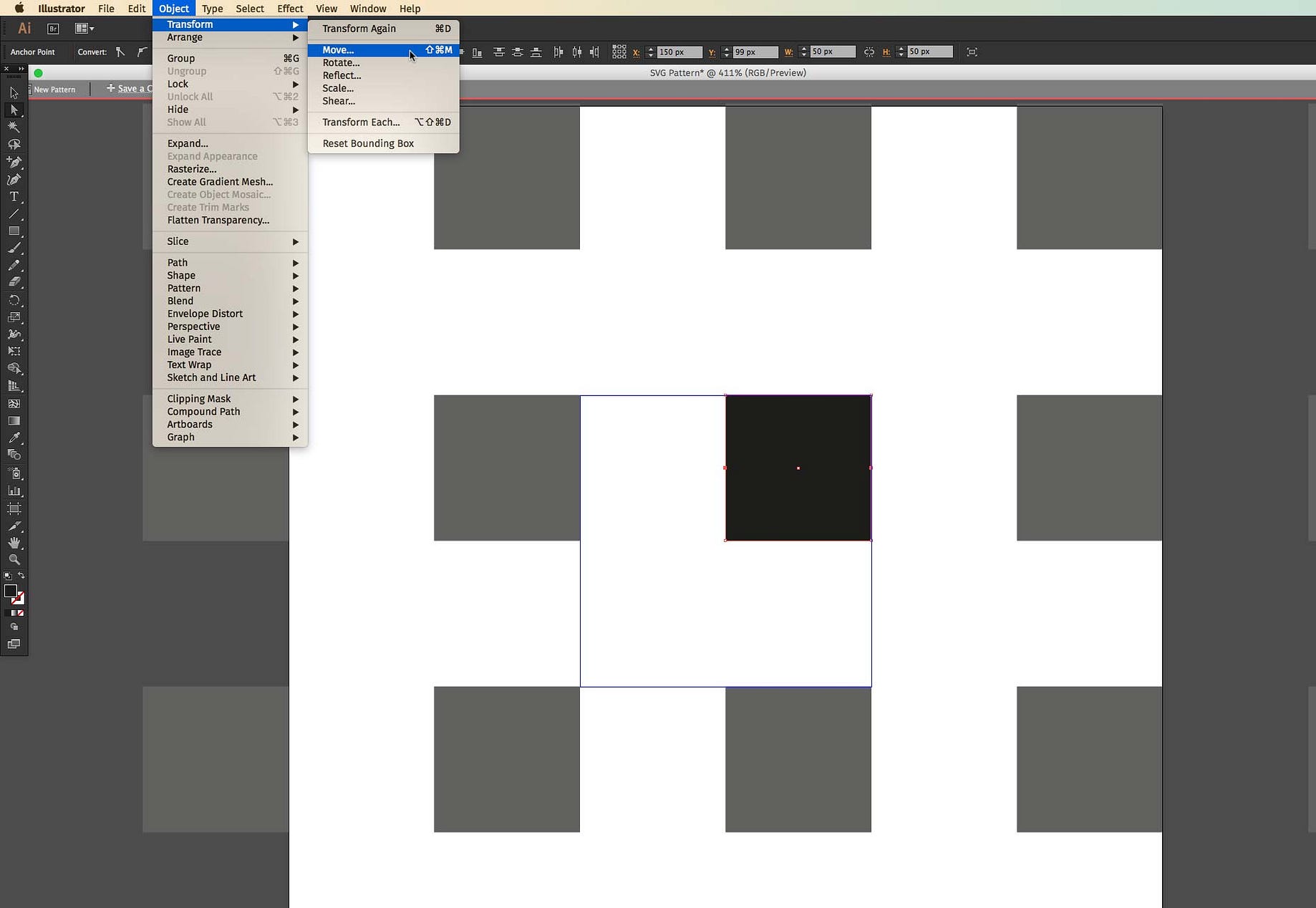1316x908 pixels.
Task: Set paint mode to None (red slash)
Action: tap(21, 613)
